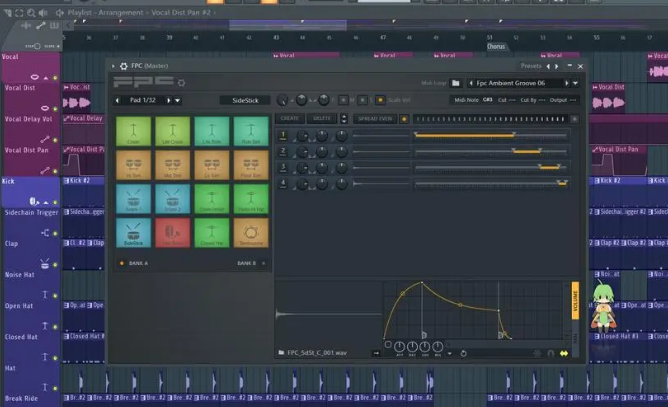Screen dimensions: 668x407
Task: Trigger the Closed Hat pad
Action: click(x=212, y=233)
